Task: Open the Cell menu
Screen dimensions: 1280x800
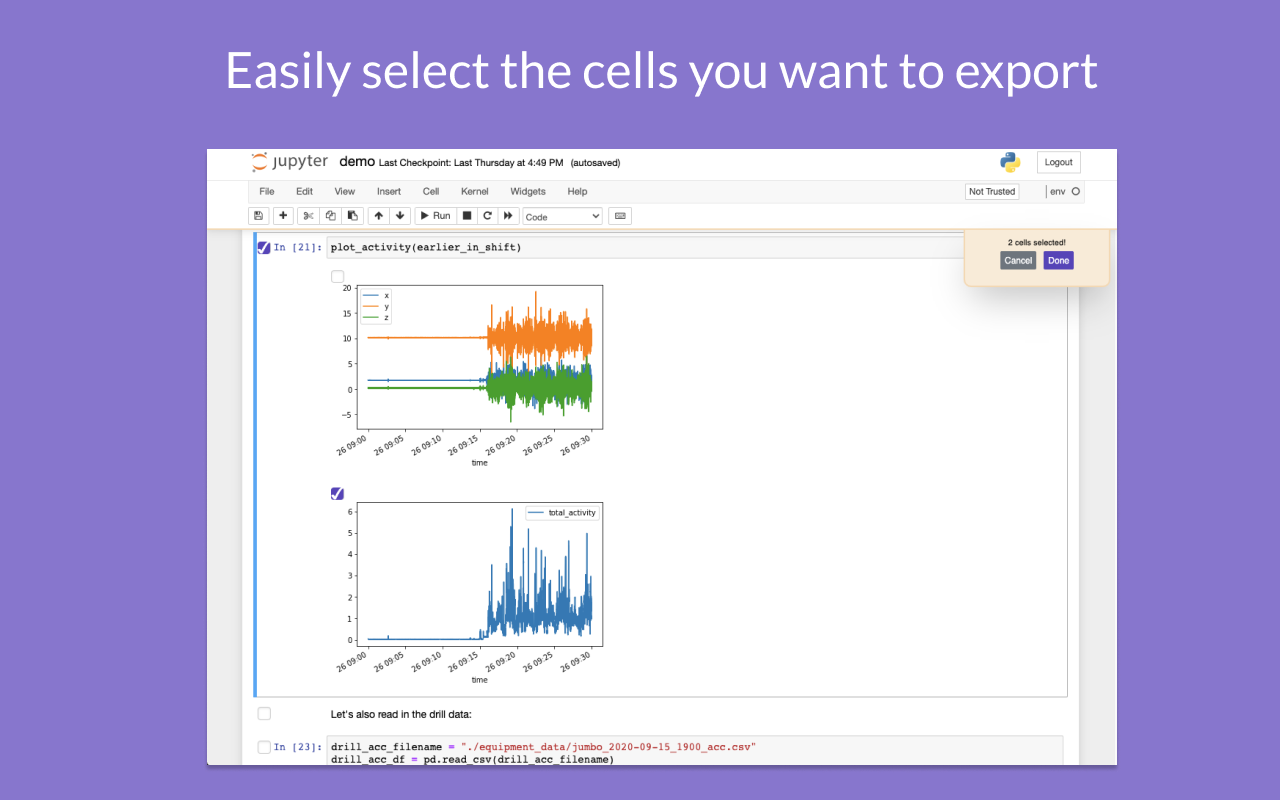Action: point(431,191)
